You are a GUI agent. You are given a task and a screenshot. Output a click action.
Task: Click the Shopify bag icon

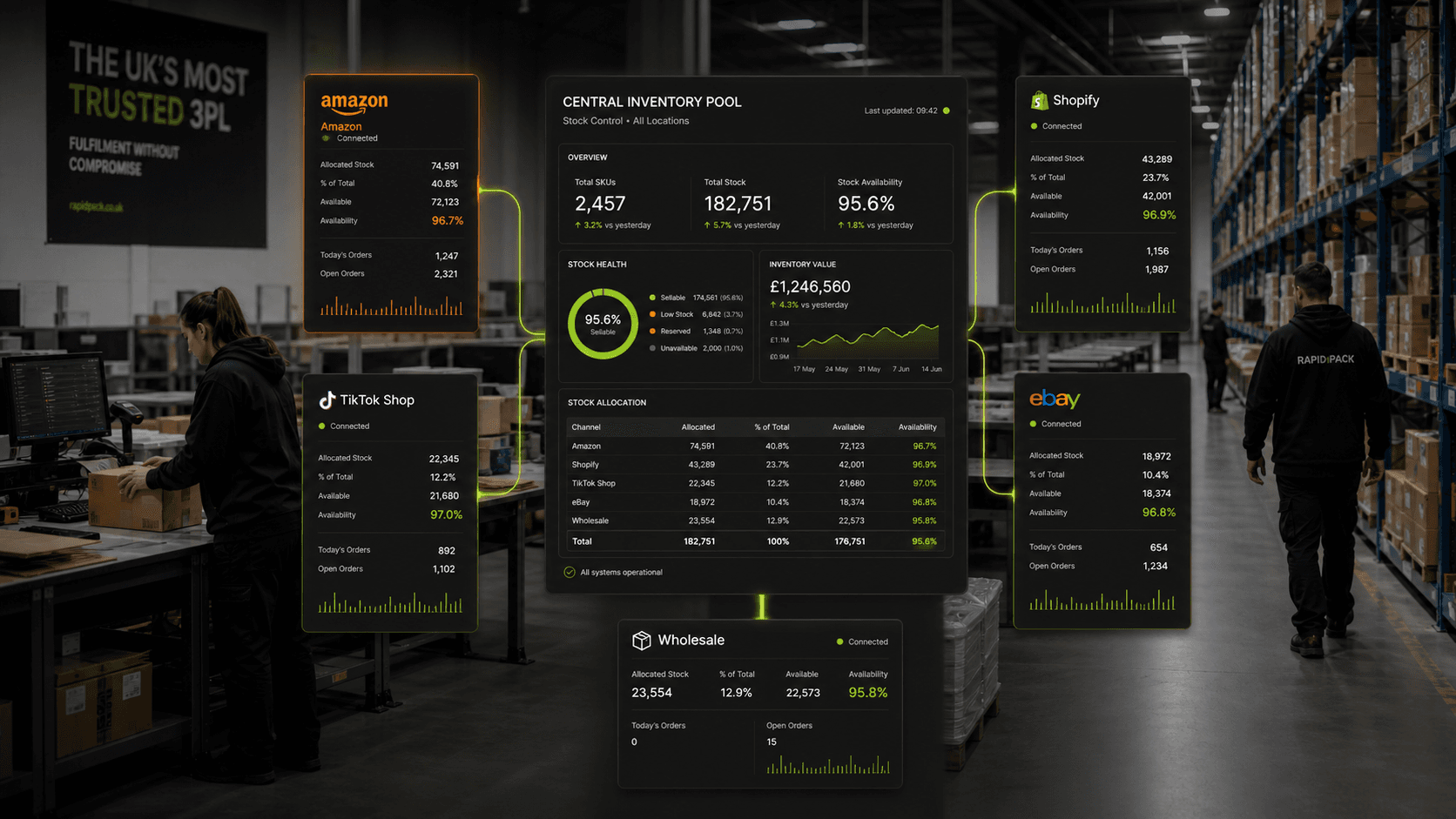point(1039,101)
